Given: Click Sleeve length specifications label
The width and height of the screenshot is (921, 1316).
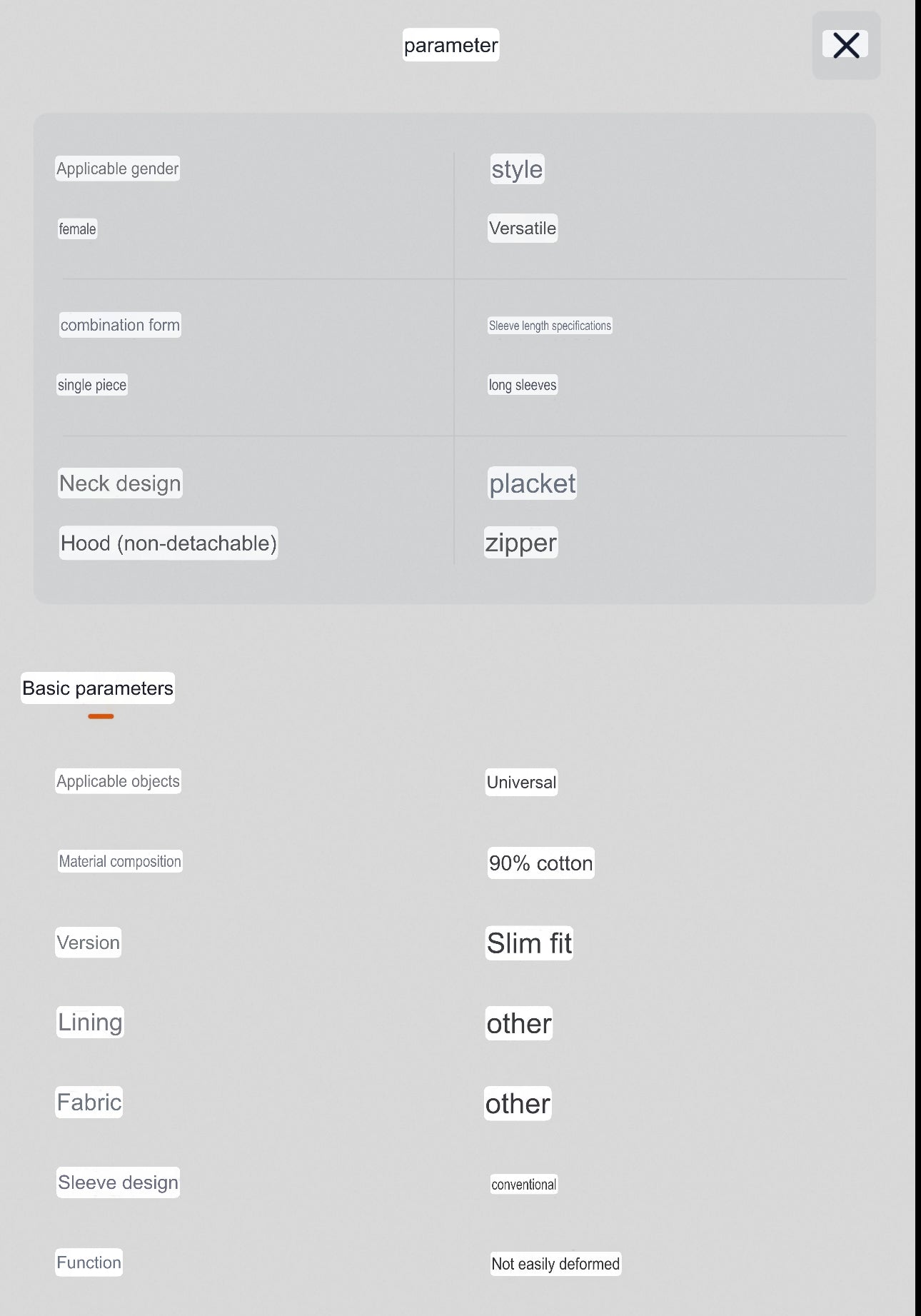Looking at the screenshot, I should [x=550, y=326].
